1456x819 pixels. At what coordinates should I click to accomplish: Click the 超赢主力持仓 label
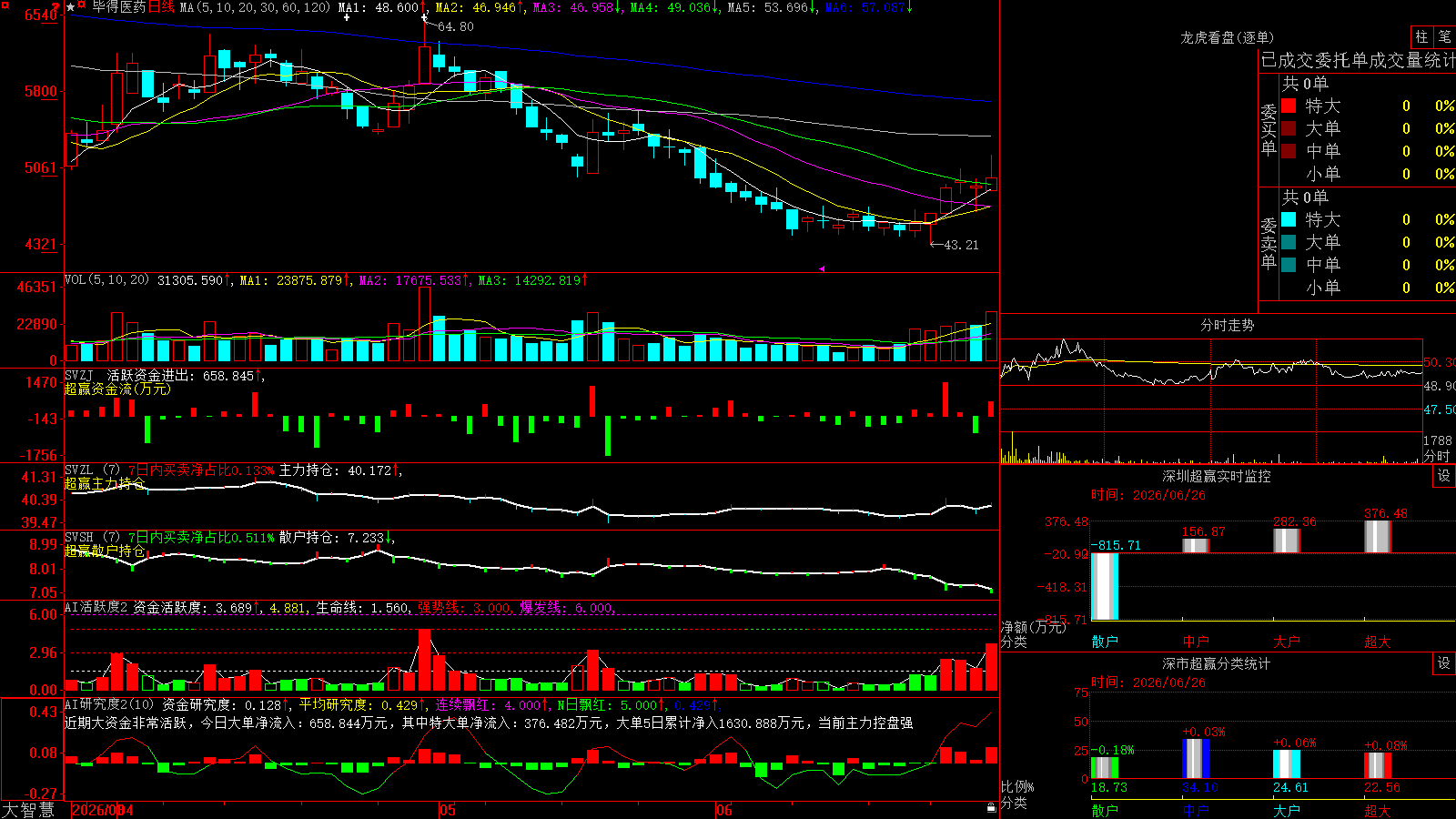pos(105,483)
